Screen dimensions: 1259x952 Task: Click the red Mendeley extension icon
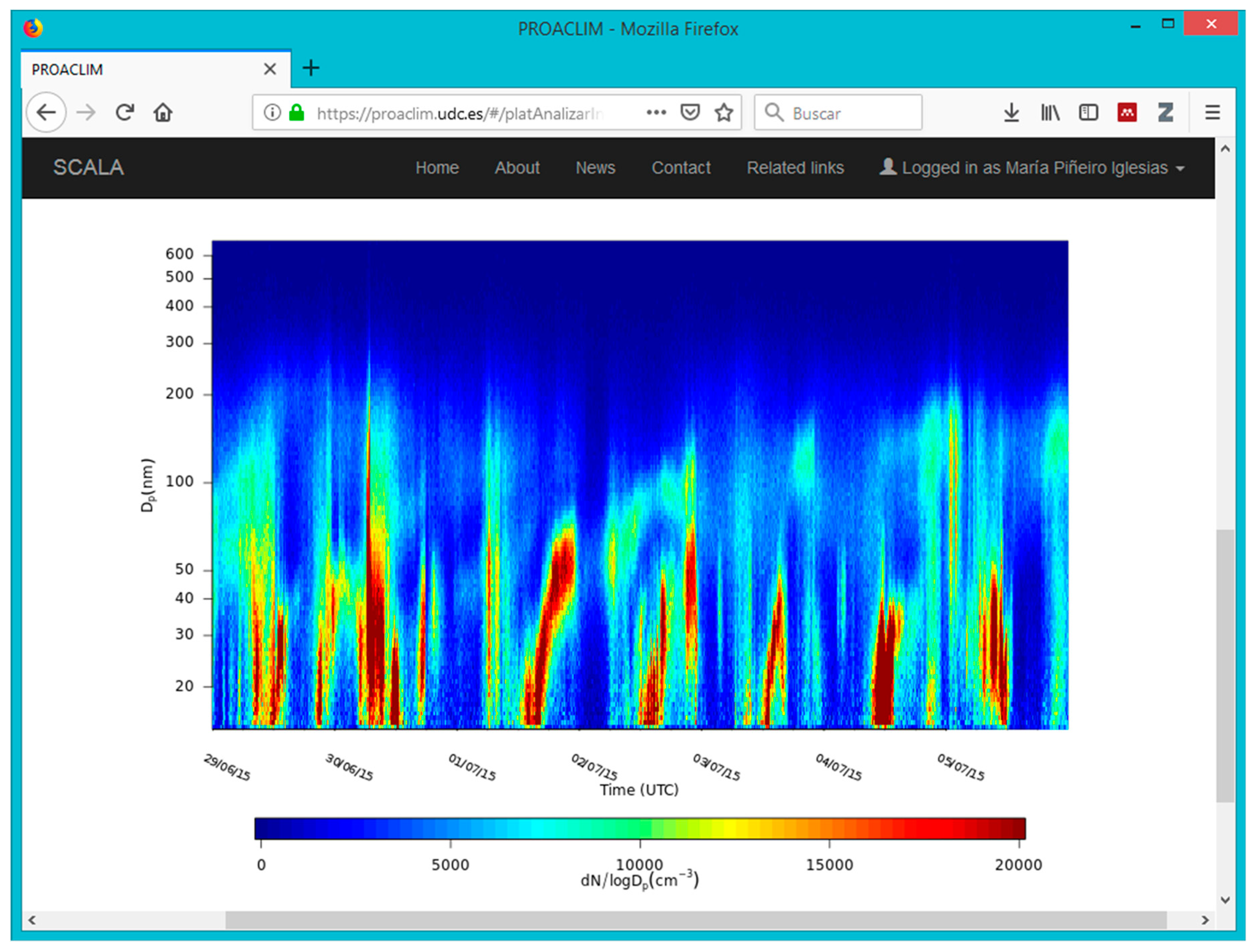click(x=1127, y=113)
